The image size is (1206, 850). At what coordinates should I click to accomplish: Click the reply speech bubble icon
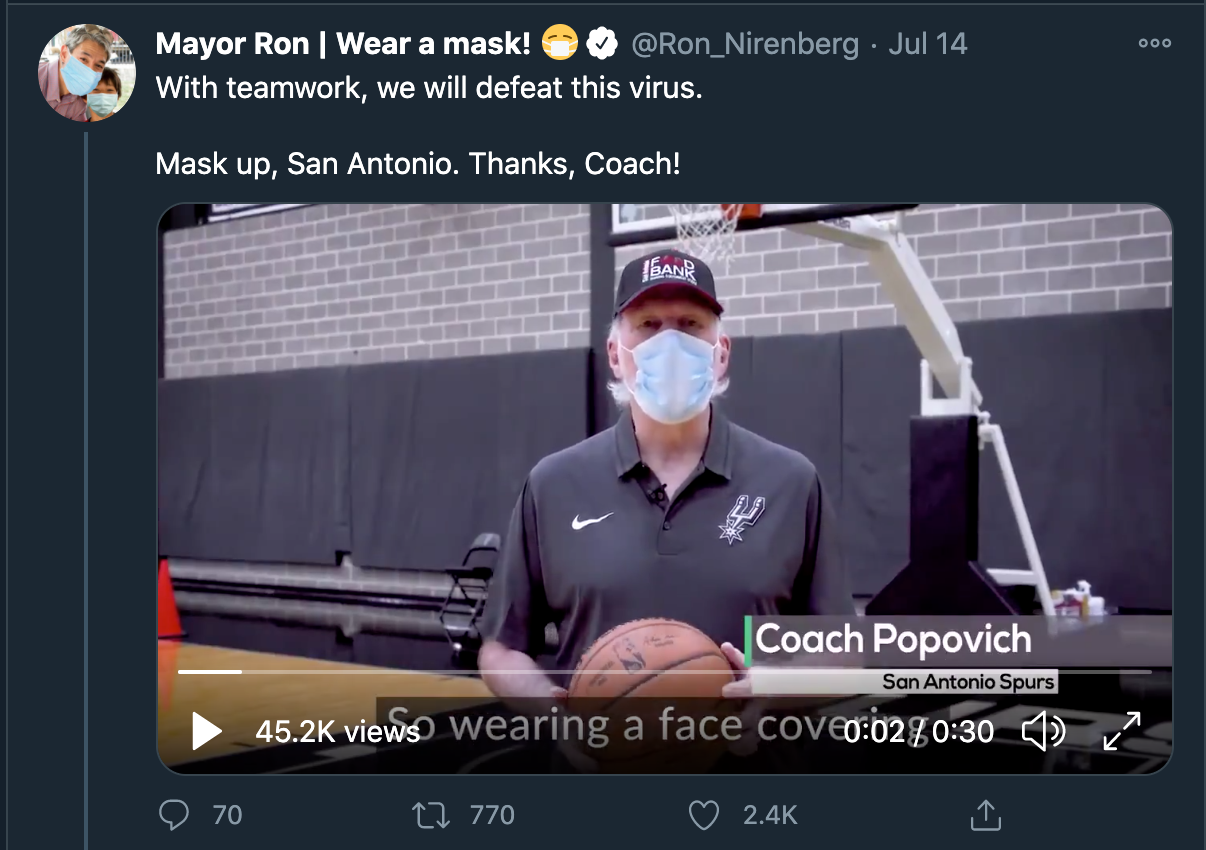pos(174,815)
